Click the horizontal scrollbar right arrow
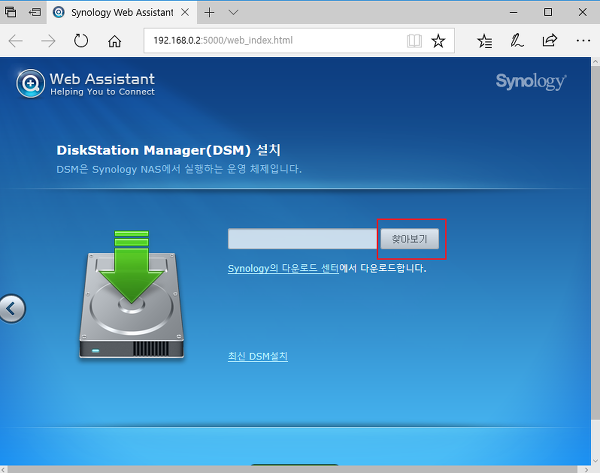The image size is (600, 473). tap(587, 469)
